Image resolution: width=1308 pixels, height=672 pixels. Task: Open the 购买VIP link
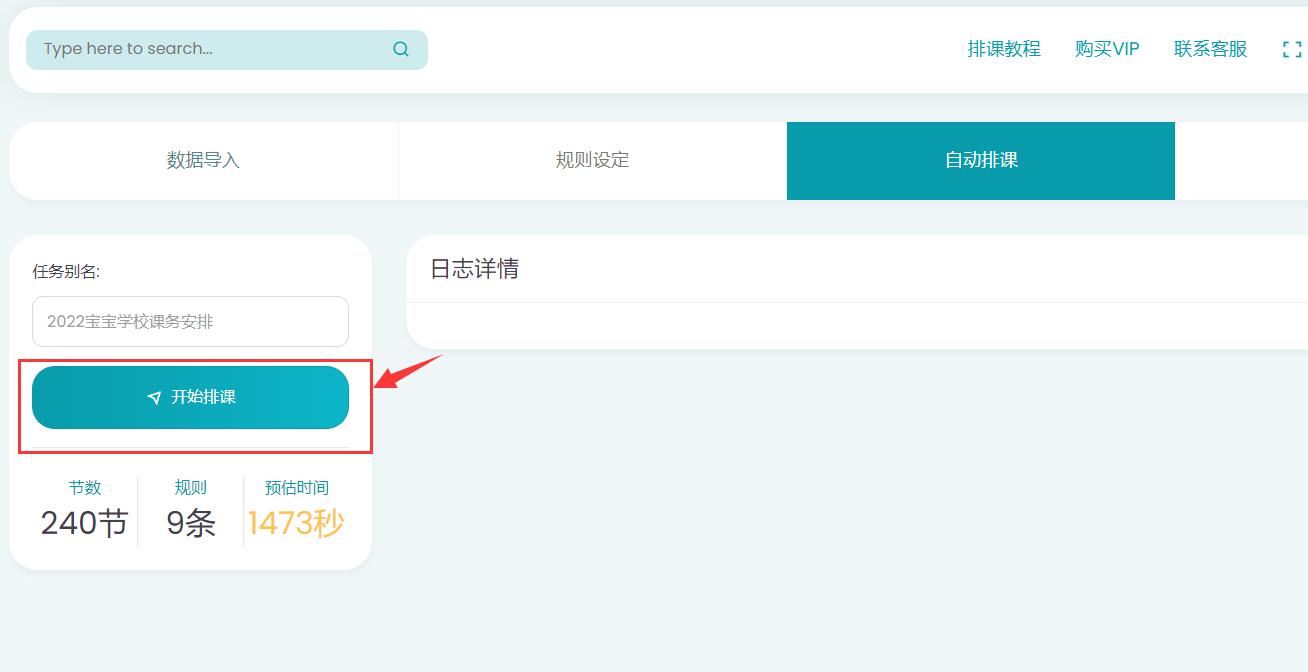[1107, 49]
